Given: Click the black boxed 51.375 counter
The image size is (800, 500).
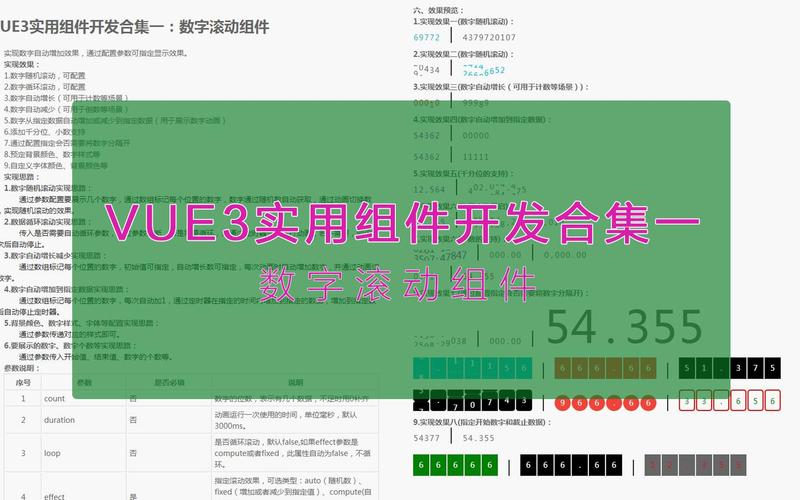Looking at the screenshot, I should (x=730, y=368).
